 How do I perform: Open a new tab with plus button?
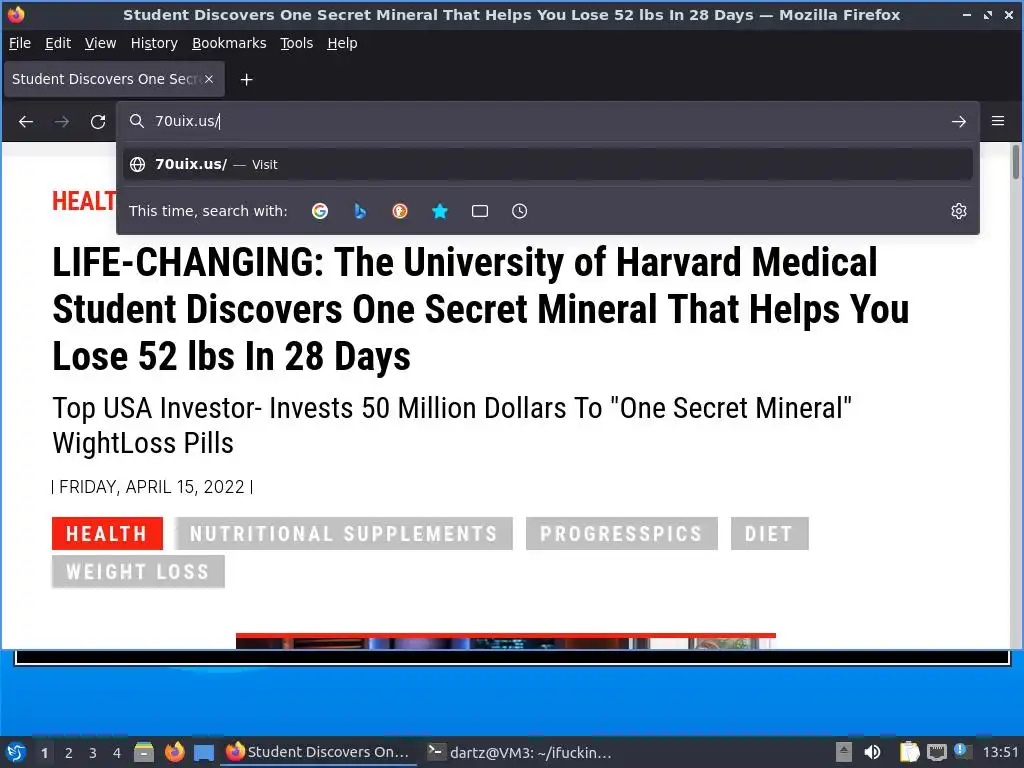tap(246, 80)
